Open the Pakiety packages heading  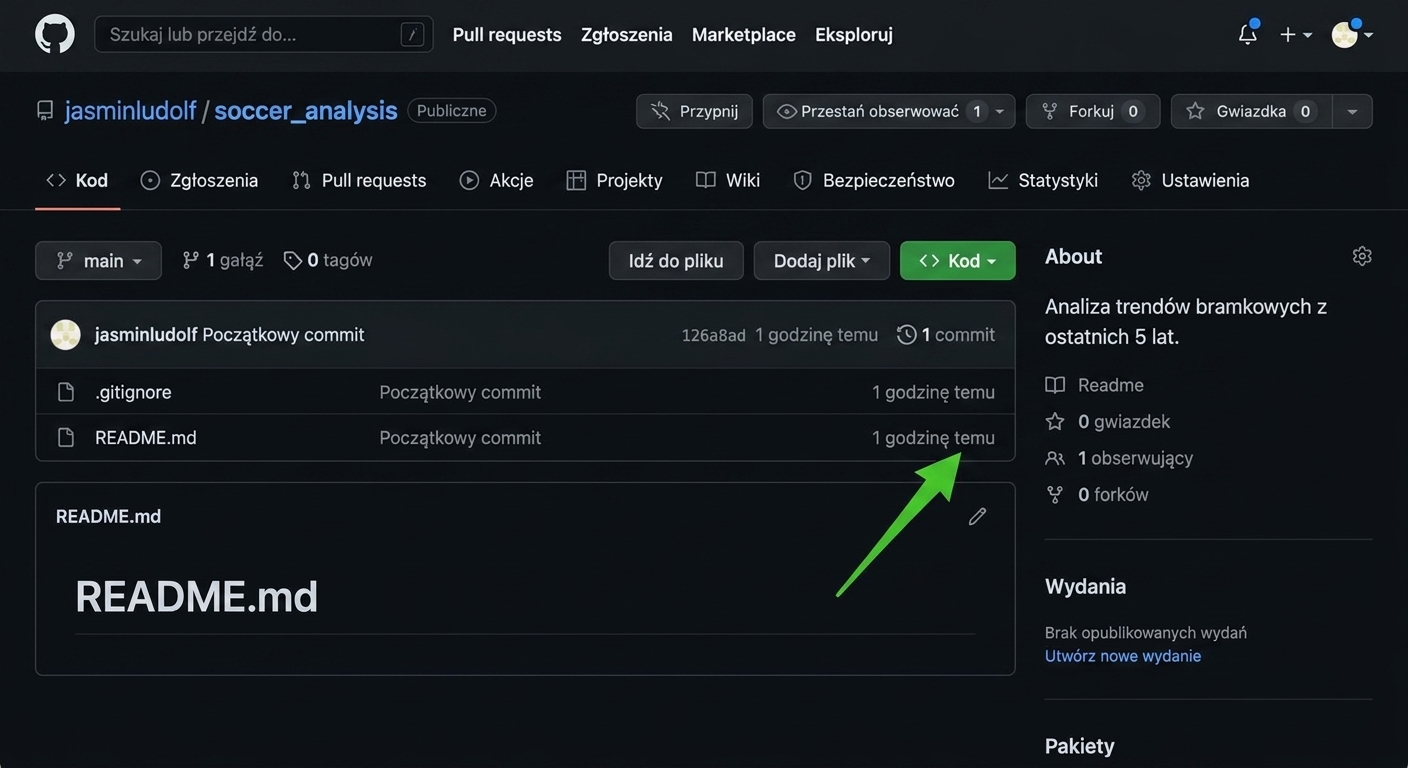[1079, 746]
